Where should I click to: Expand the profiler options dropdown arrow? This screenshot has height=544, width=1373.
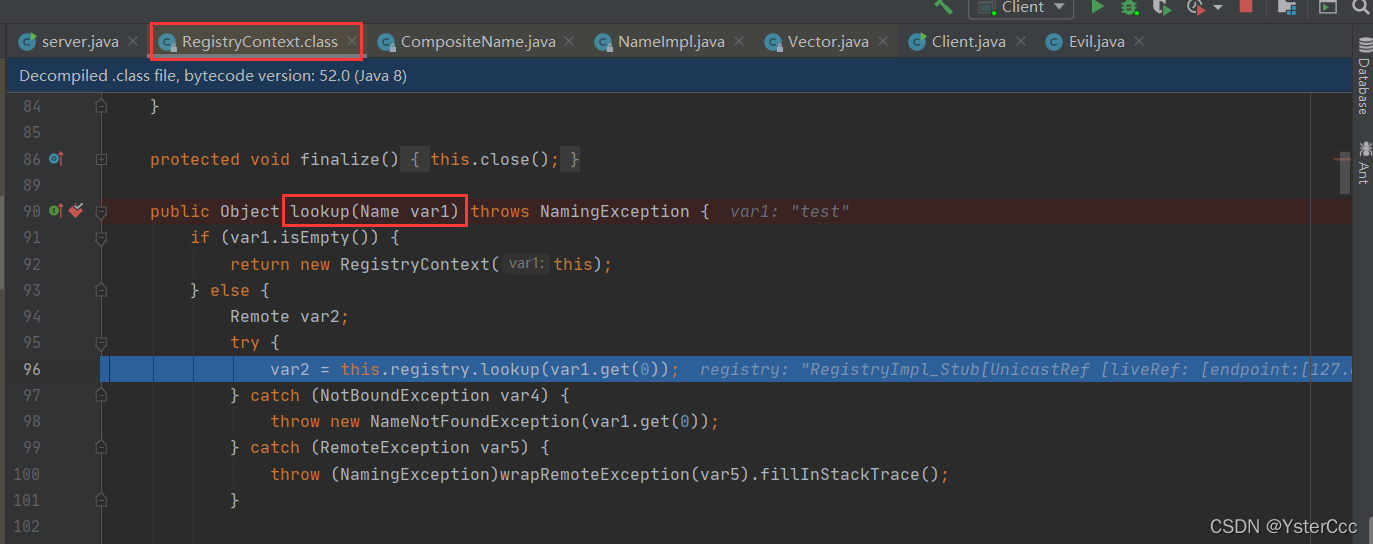click(x=1217, y=8)
